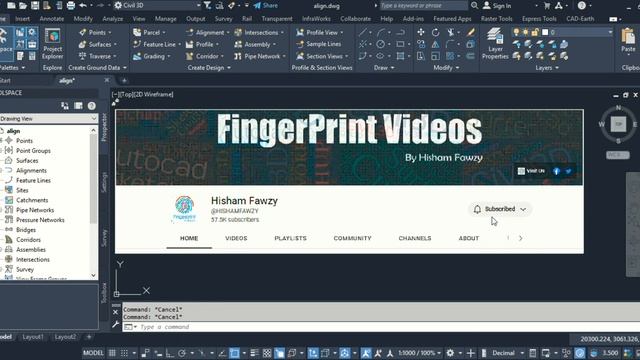This screenshot has width=640, height=360.
Task: Toggle the WCS button under the ViewCube
Action: pyautogui.click(x=618, y=155)
